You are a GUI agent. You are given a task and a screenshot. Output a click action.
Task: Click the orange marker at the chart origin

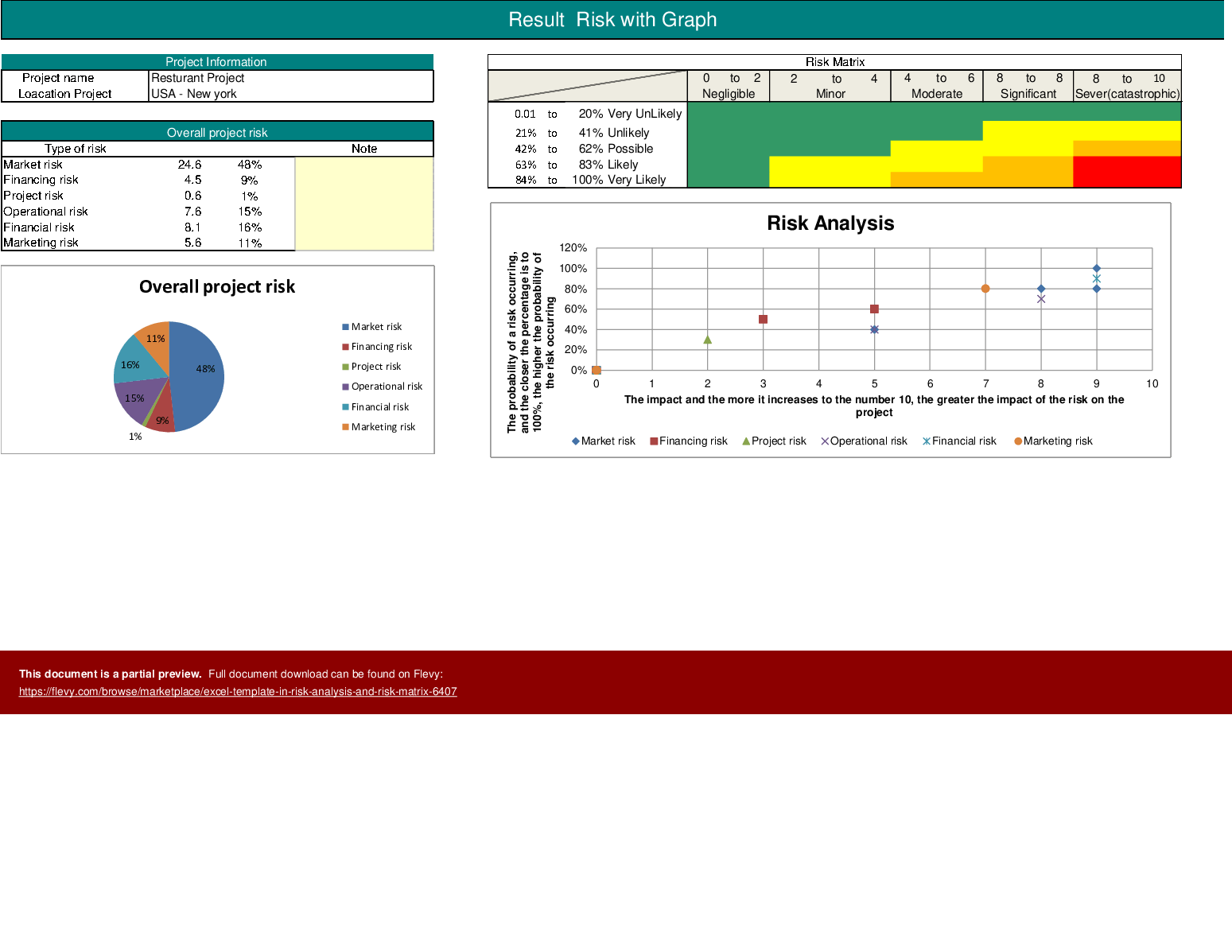(597, 371)
